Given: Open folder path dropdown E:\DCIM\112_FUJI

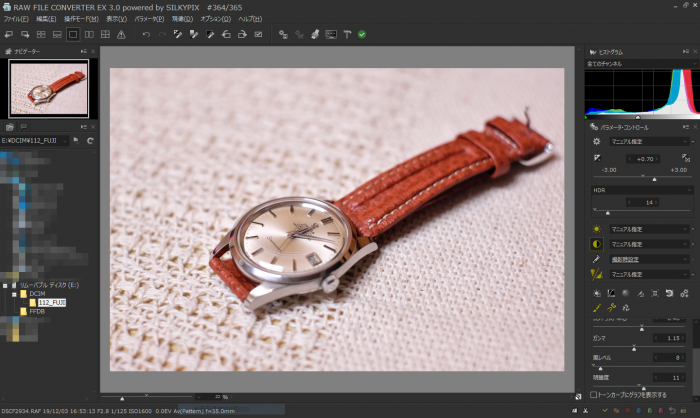Looking at the screenshot, I should (34, 141).
